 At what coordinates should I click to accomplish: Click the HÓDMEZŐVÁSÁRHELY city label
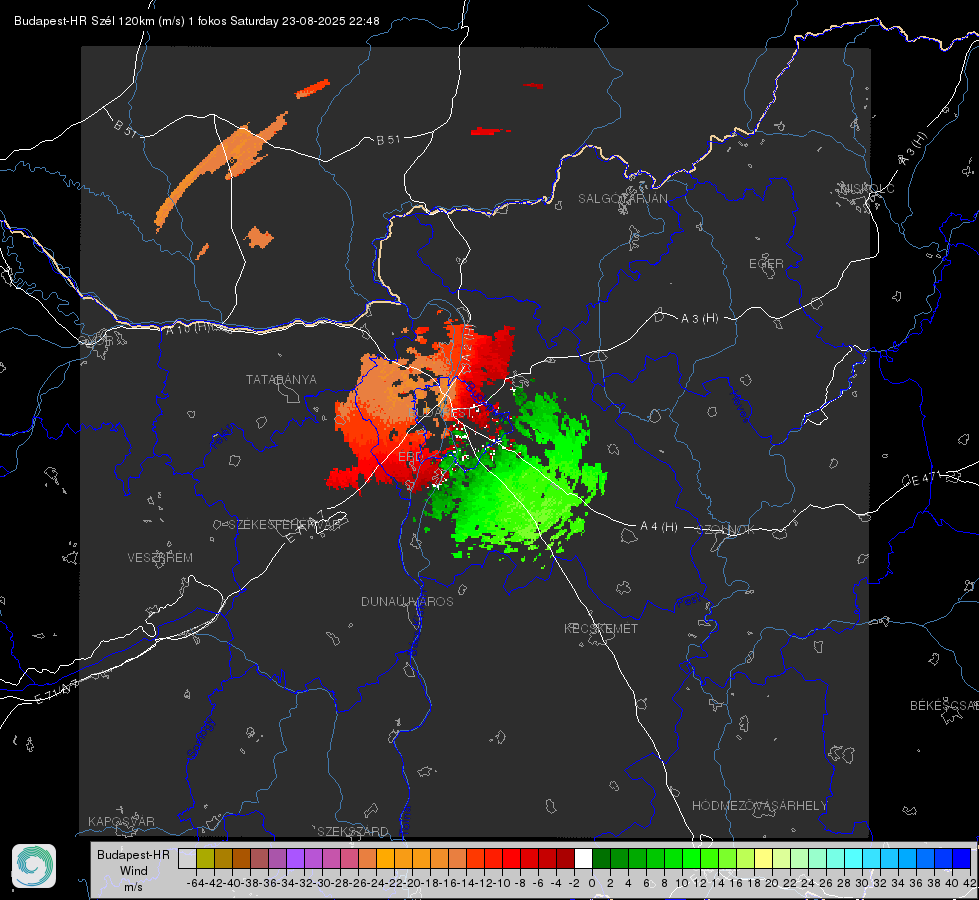(759, 806)
